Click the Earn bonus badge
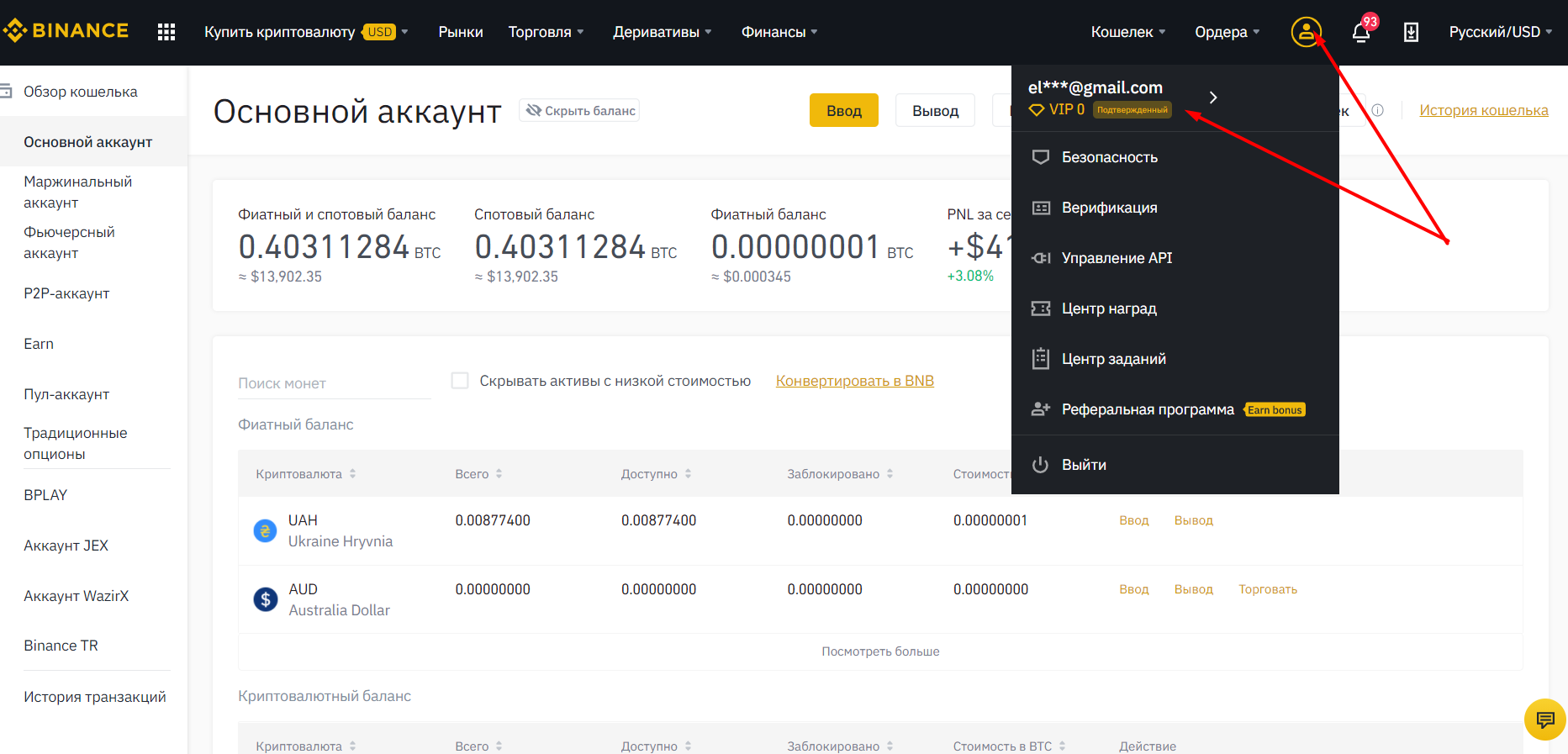The image size is (1568, 754). tap(1275, 409)
